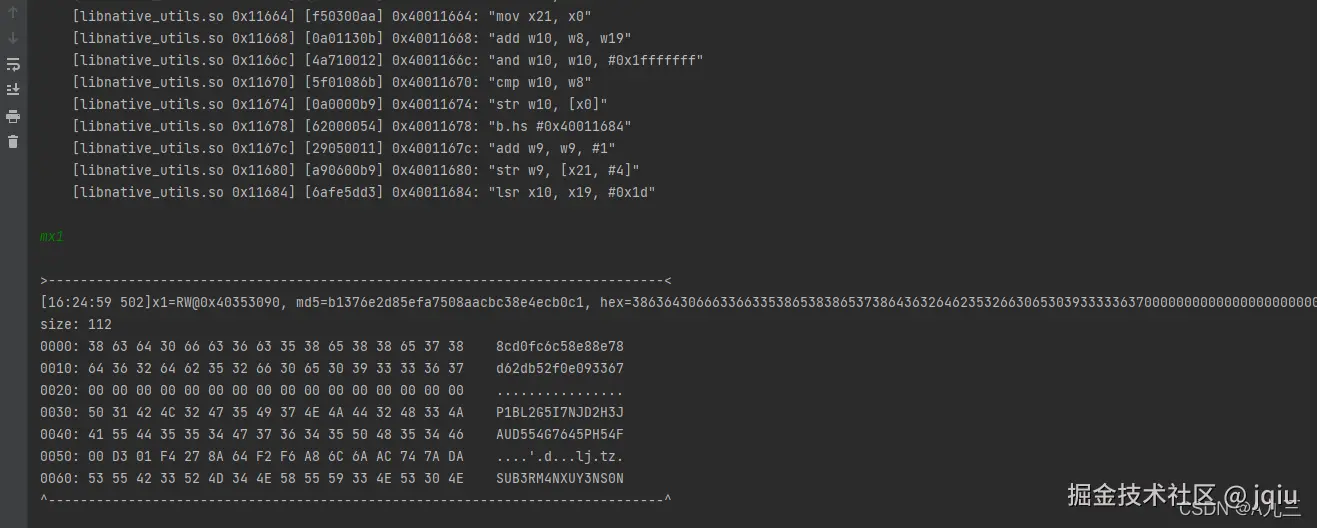Click the 掘金技术社区 @jqiu watermark
The image size is (1317, 528).
pyautogui.click(x=1182, y=495)
